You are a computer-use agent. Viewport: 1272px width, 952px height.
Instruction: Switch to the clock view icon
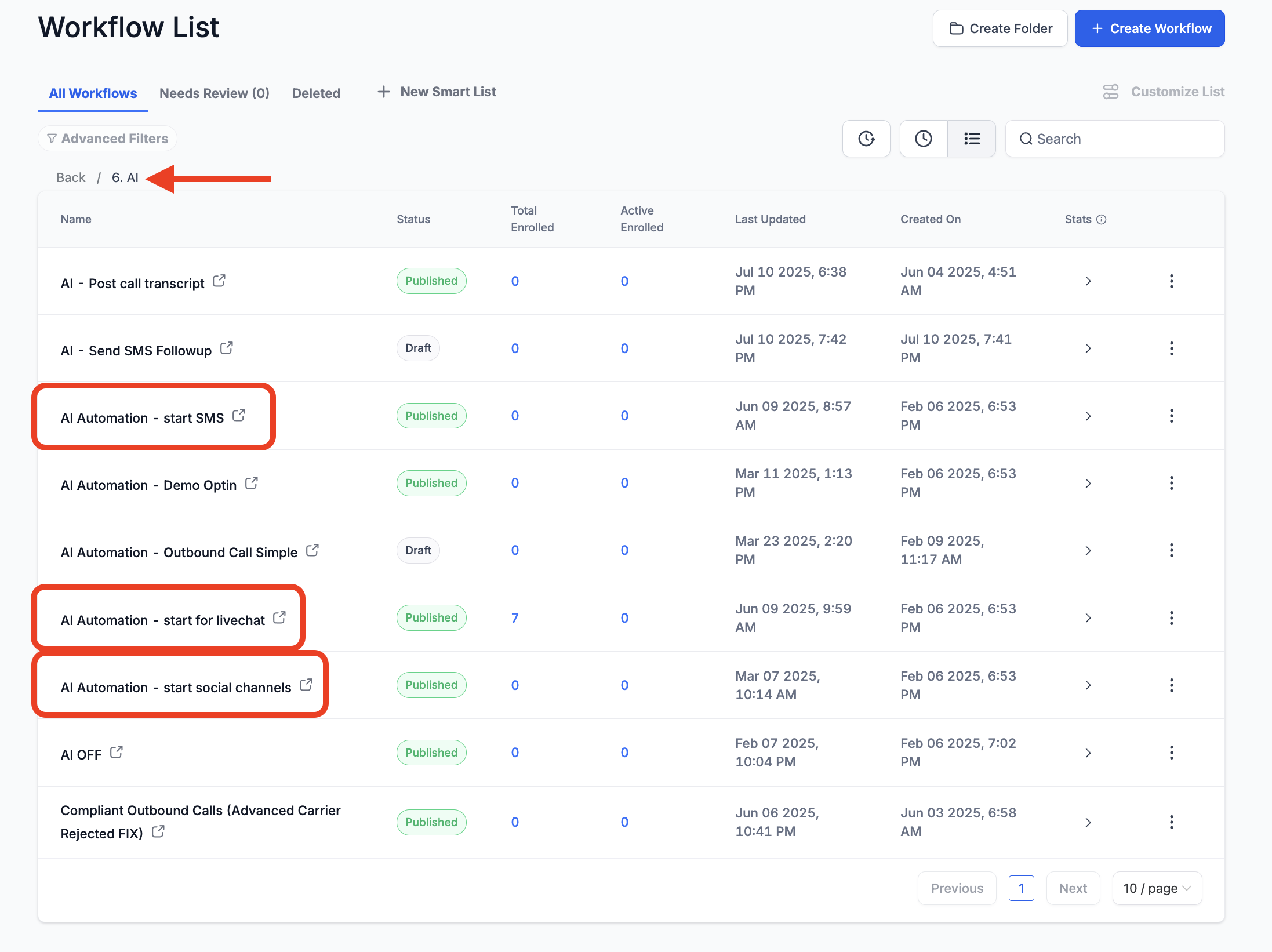tap(923, 139)
